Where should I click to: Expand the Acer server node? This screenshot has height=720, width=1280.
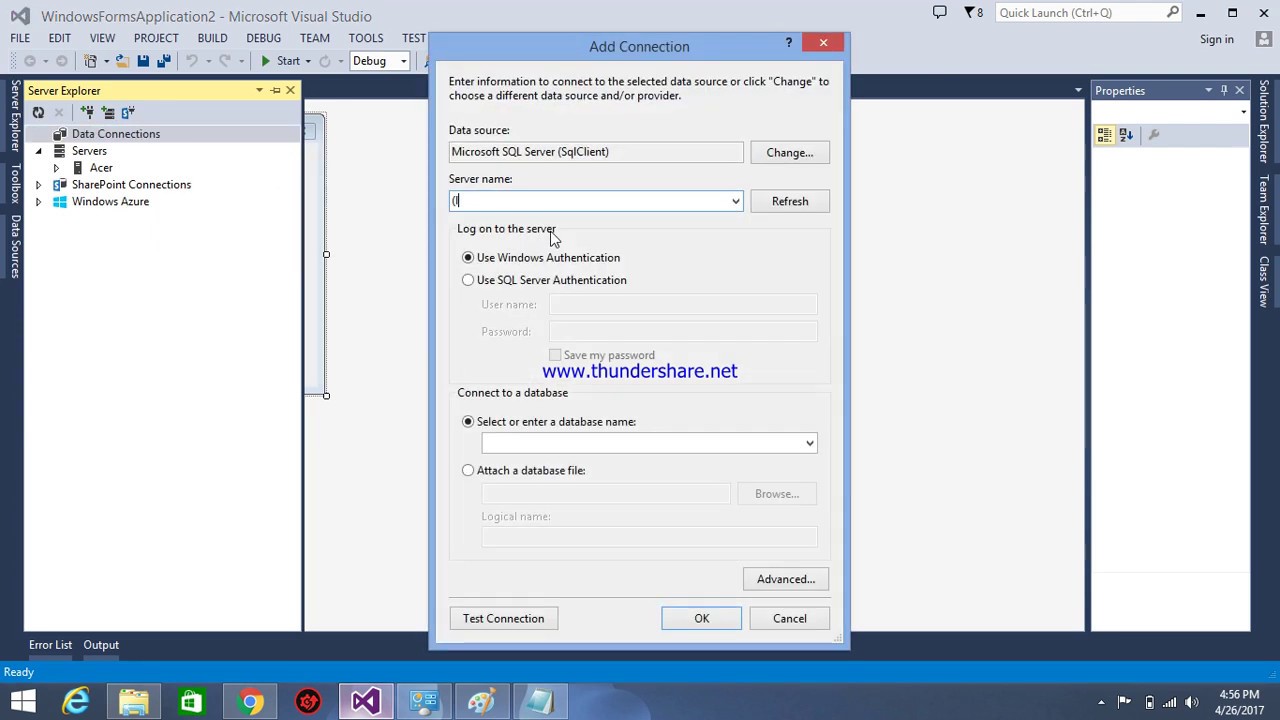[x=56, y=168]
